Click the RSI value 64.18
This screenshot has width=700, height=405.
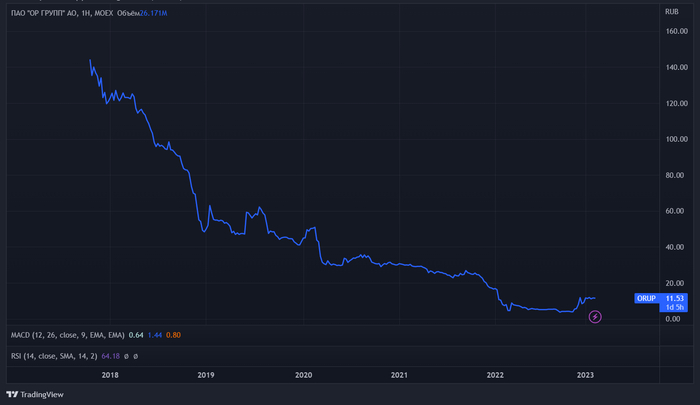point(110,356)
